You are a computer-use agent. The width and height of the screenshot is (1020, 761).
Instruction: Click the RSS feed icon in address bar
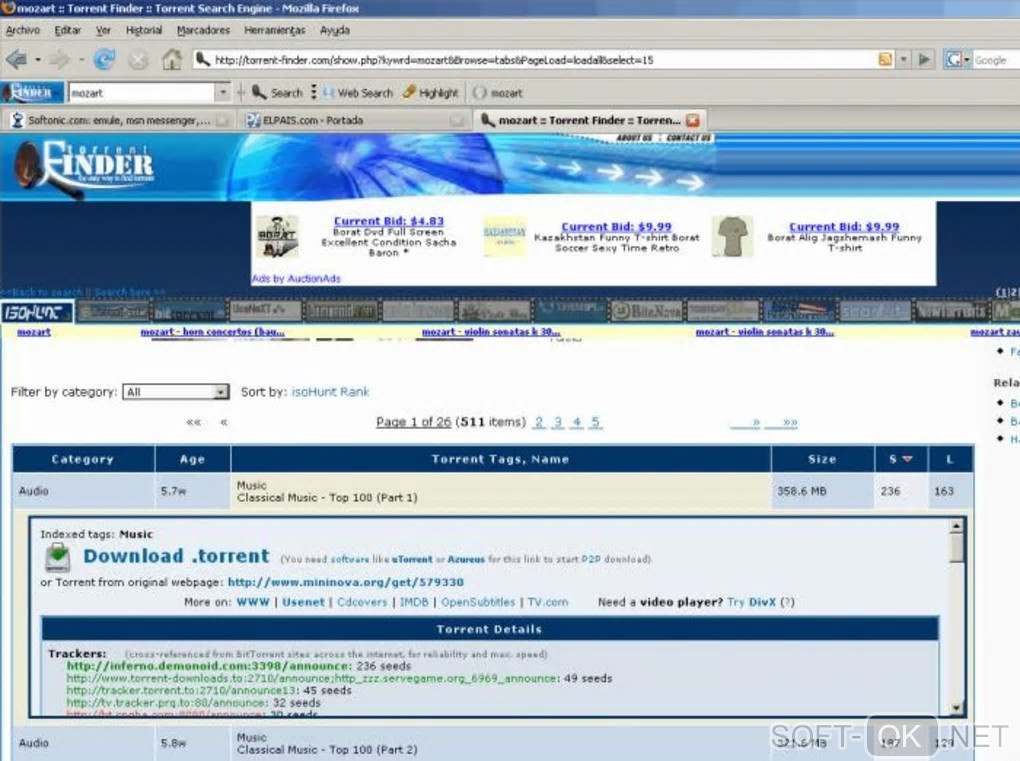[885, 60]
